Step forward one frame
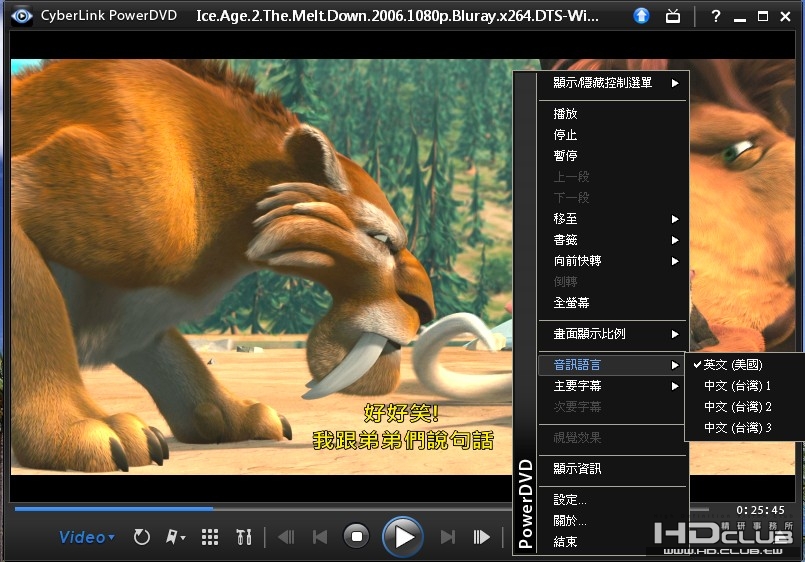The image size is (805, 562). point(481,537)
